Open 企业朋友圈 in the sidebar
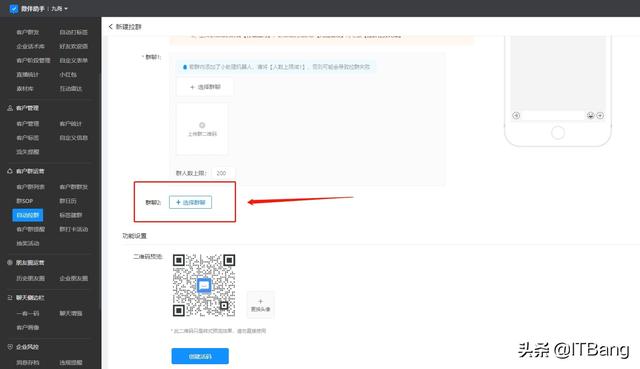Viewport: 640px width, 369px height. click(x=73, y=278)
